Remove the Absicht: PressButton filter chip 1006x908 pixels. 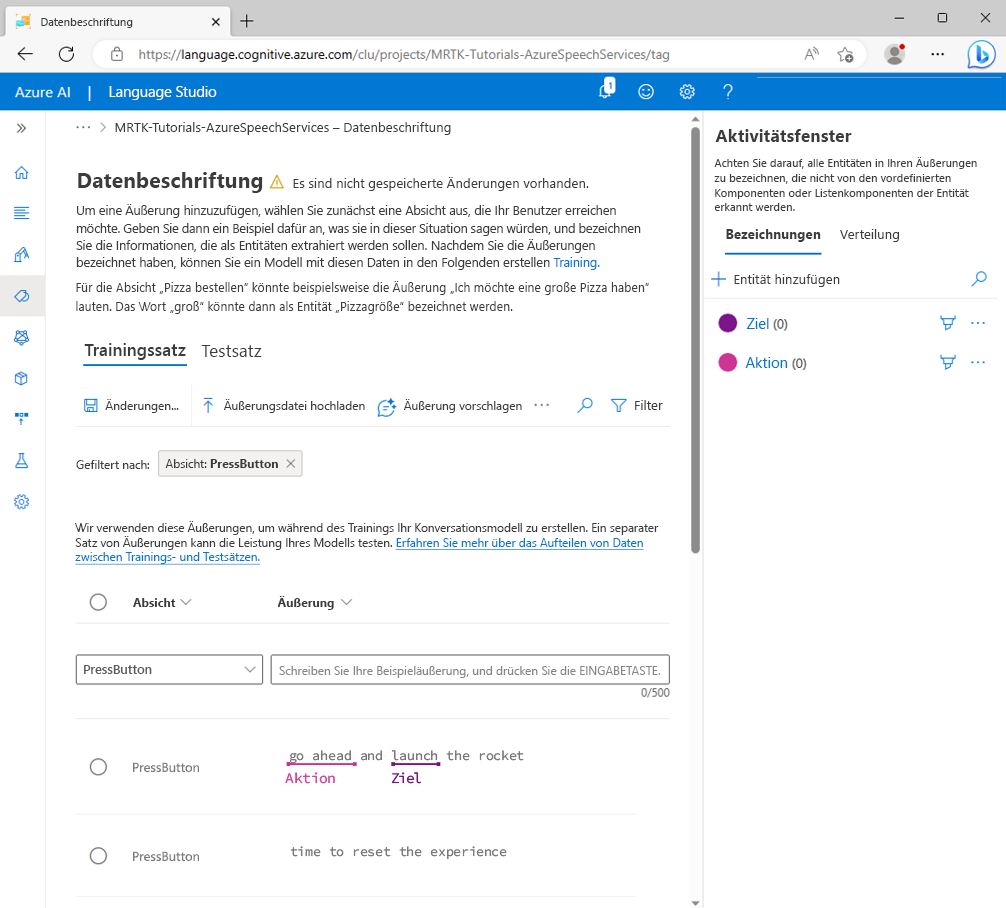(x=291, y=463)
